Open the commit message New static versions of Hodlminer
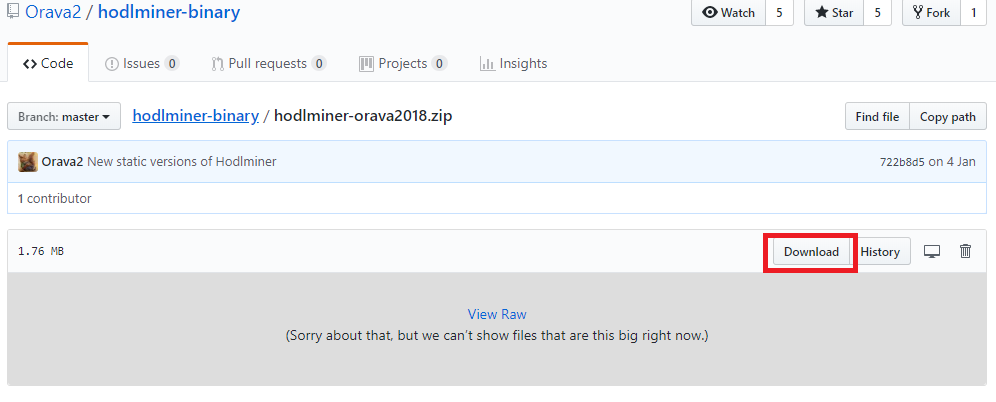The image size is (996, 402). point(182,162)
